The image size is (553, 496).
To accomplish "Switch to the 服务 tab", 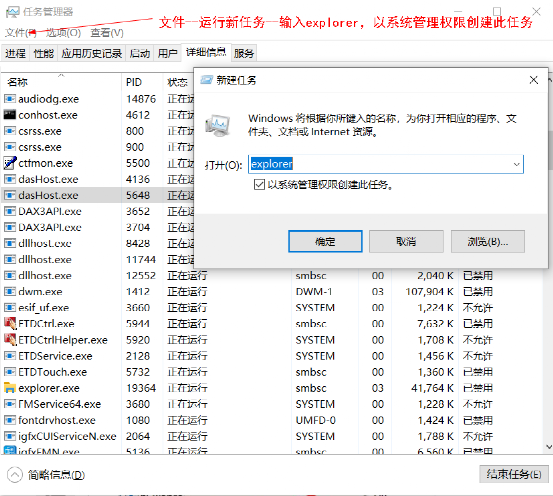I will point(244,53).
